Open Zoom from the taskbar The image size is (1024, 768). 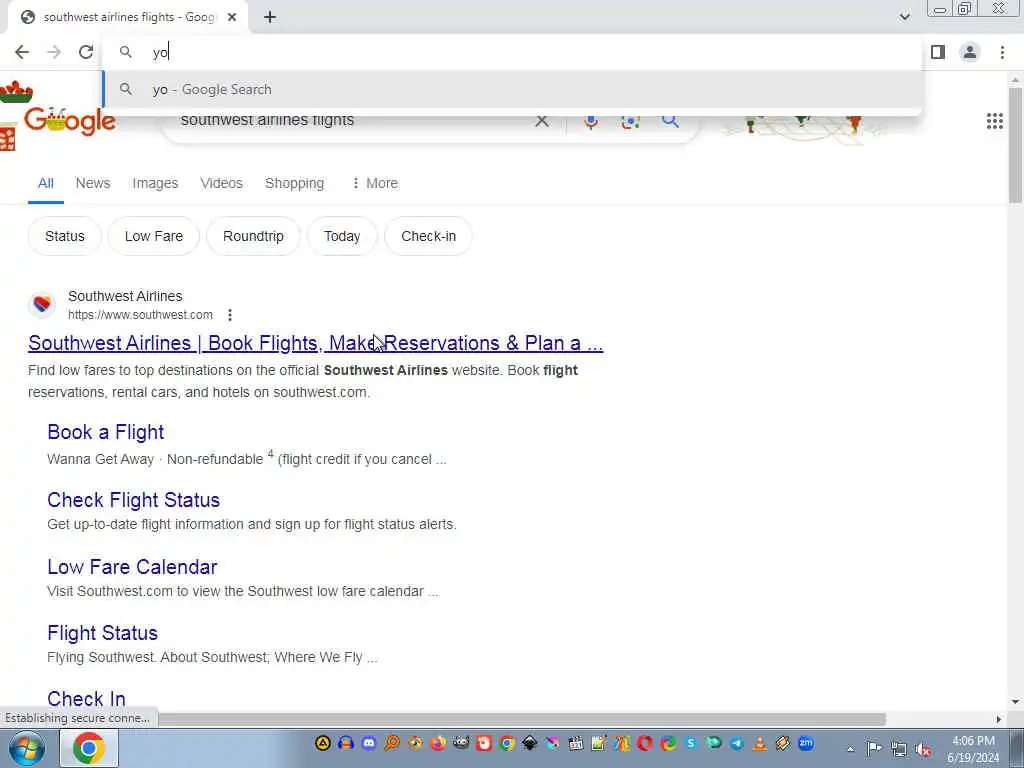coord(806,743)
